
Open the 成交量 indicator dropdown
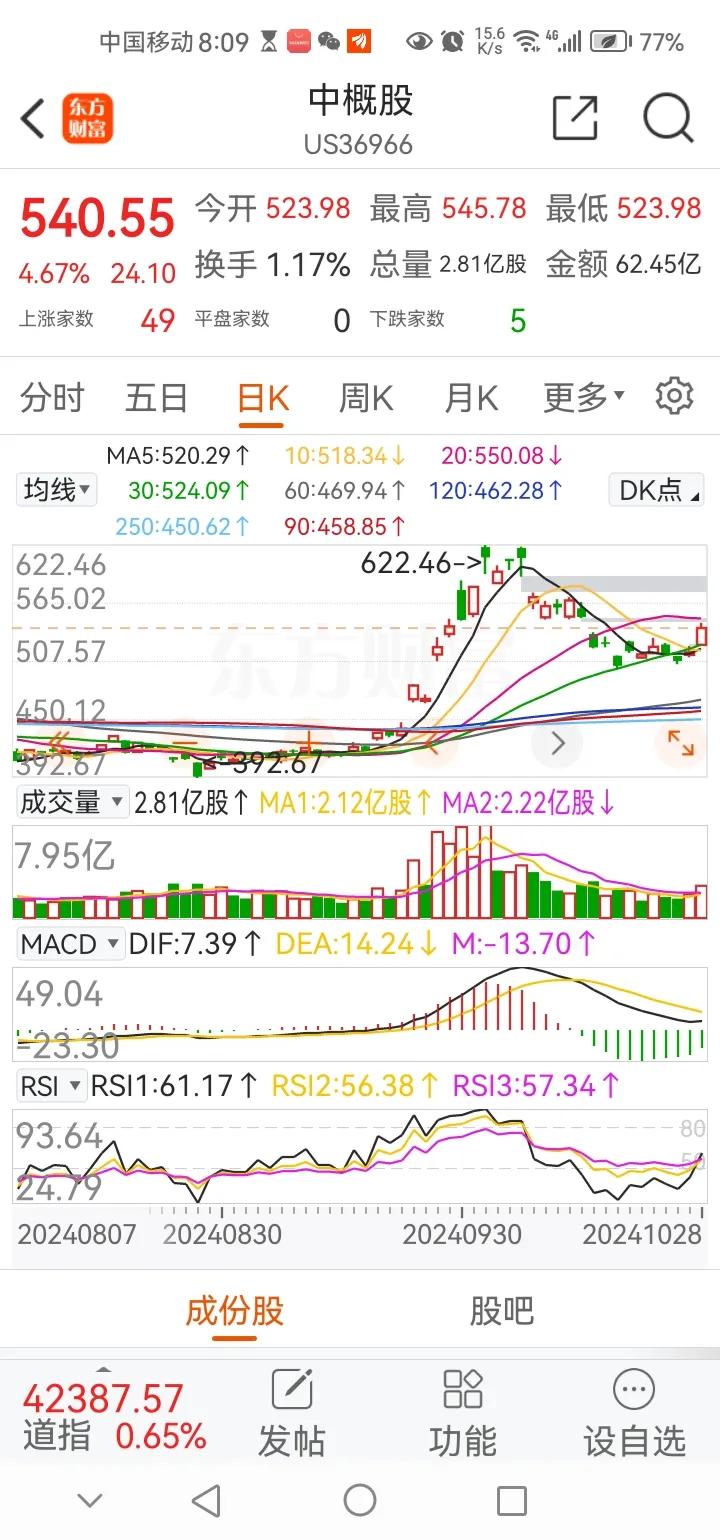72,802
